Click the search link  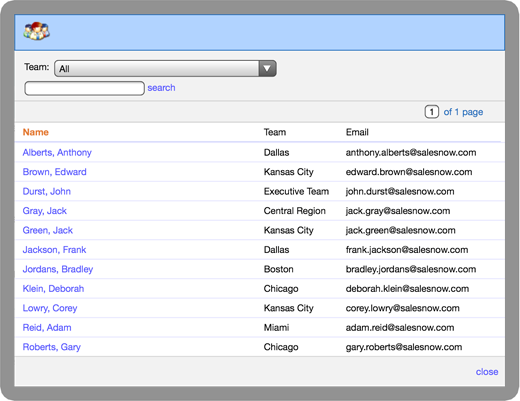pyautogui.click(x=161, y=88)
